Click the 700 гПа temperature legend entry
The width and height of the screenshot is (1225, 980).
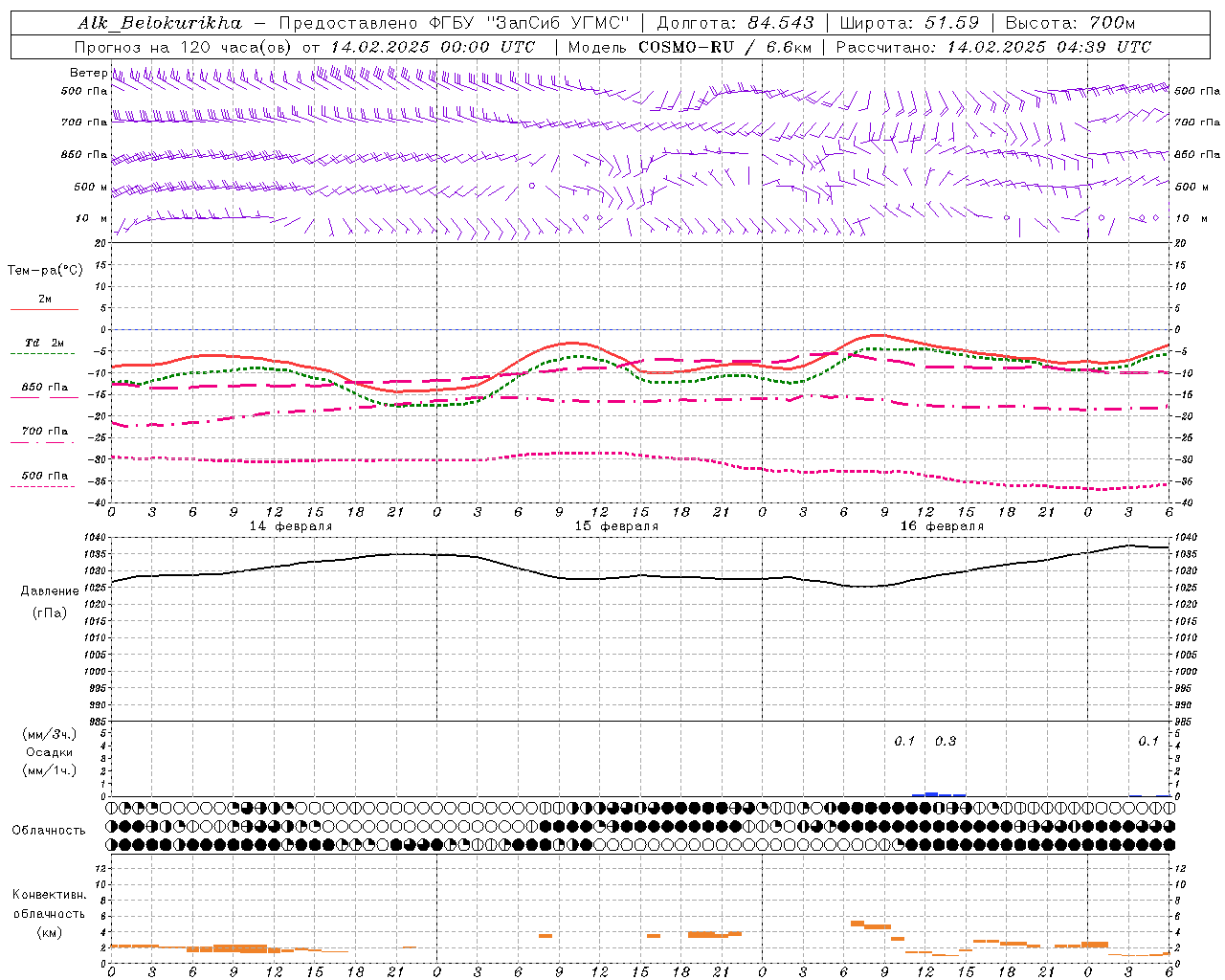pos(44,431)
